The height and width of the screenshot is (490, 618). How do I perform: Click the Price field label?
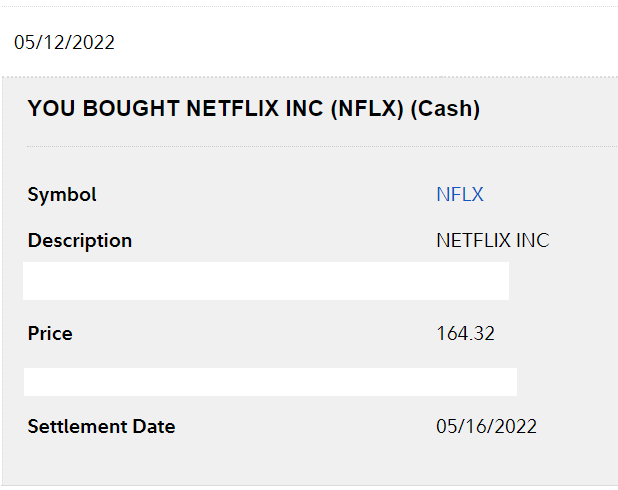click(50, 334)
